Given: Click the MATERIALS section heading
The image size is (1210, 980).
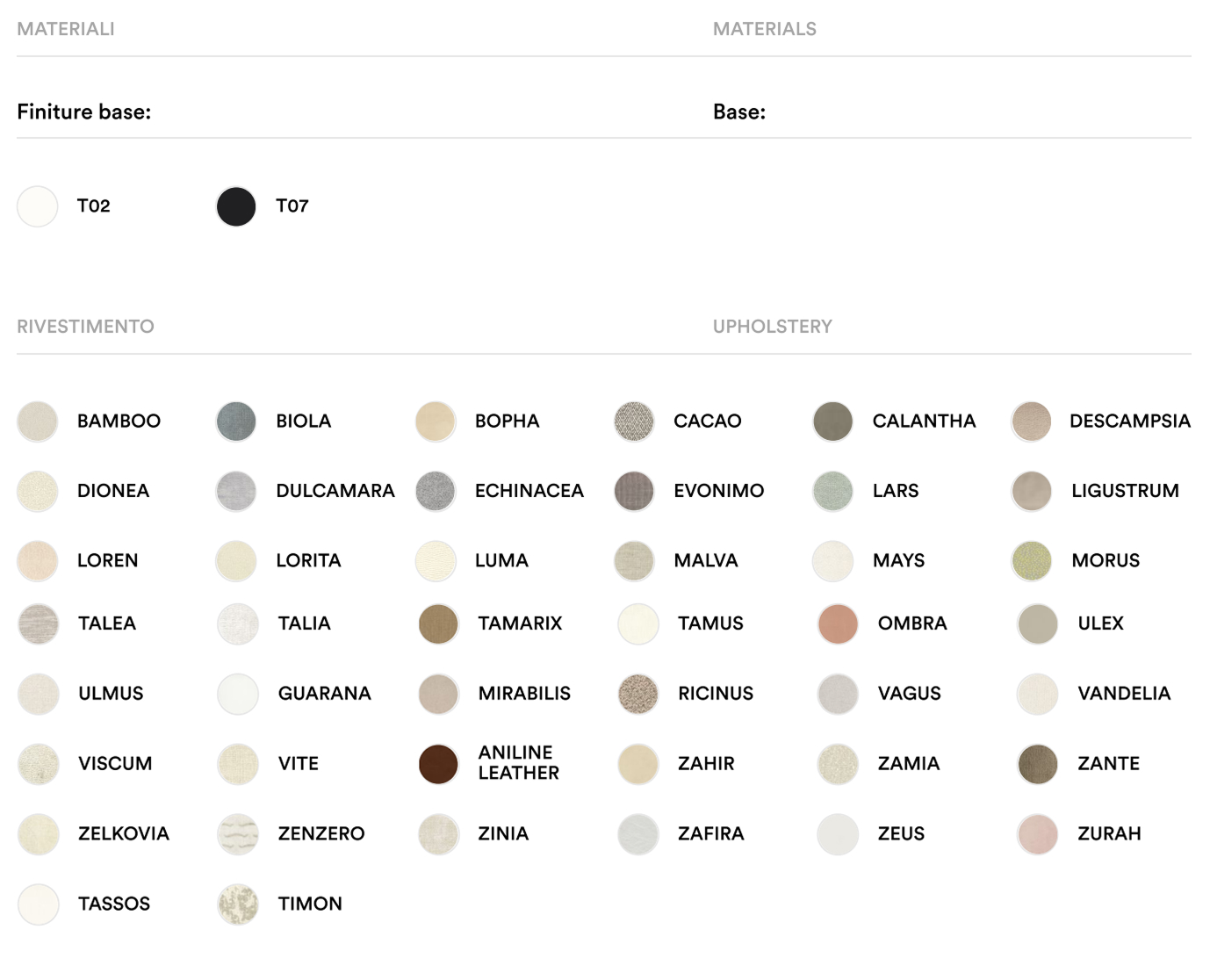Looking at the screenshot, I should (x=764, y=29).
